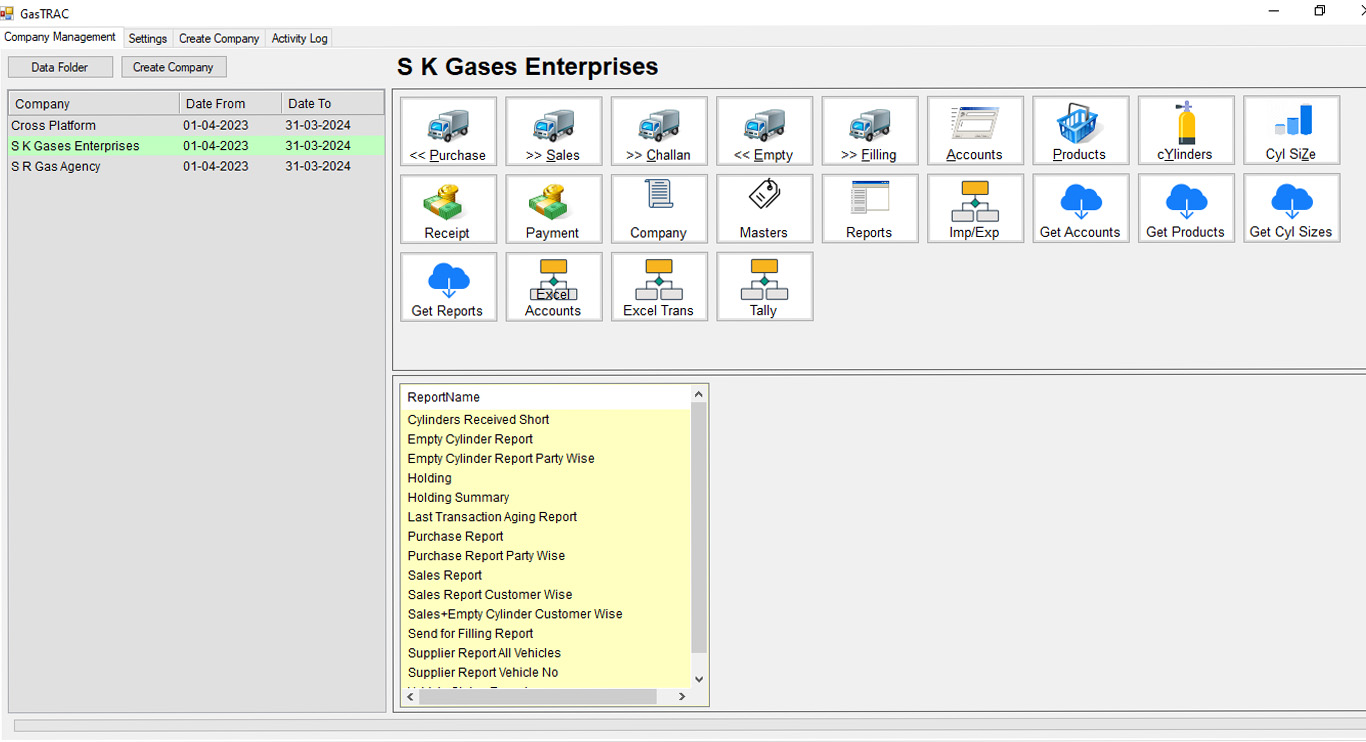This screenshot has height=742, width=1366.
Task: Open the Products basket icon
Action: 1081,131
